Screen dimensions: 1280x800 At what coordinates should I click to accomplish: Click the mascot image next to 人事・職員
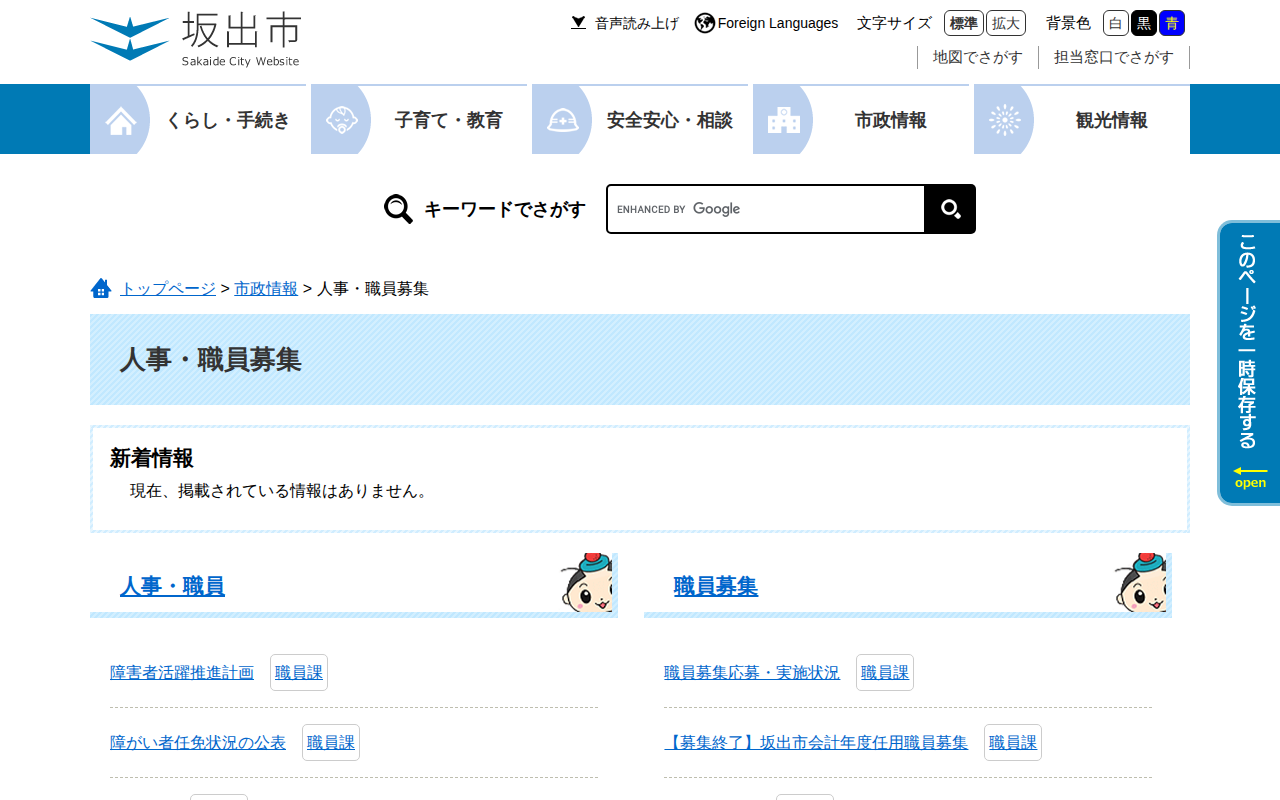(x=586, y=582)
